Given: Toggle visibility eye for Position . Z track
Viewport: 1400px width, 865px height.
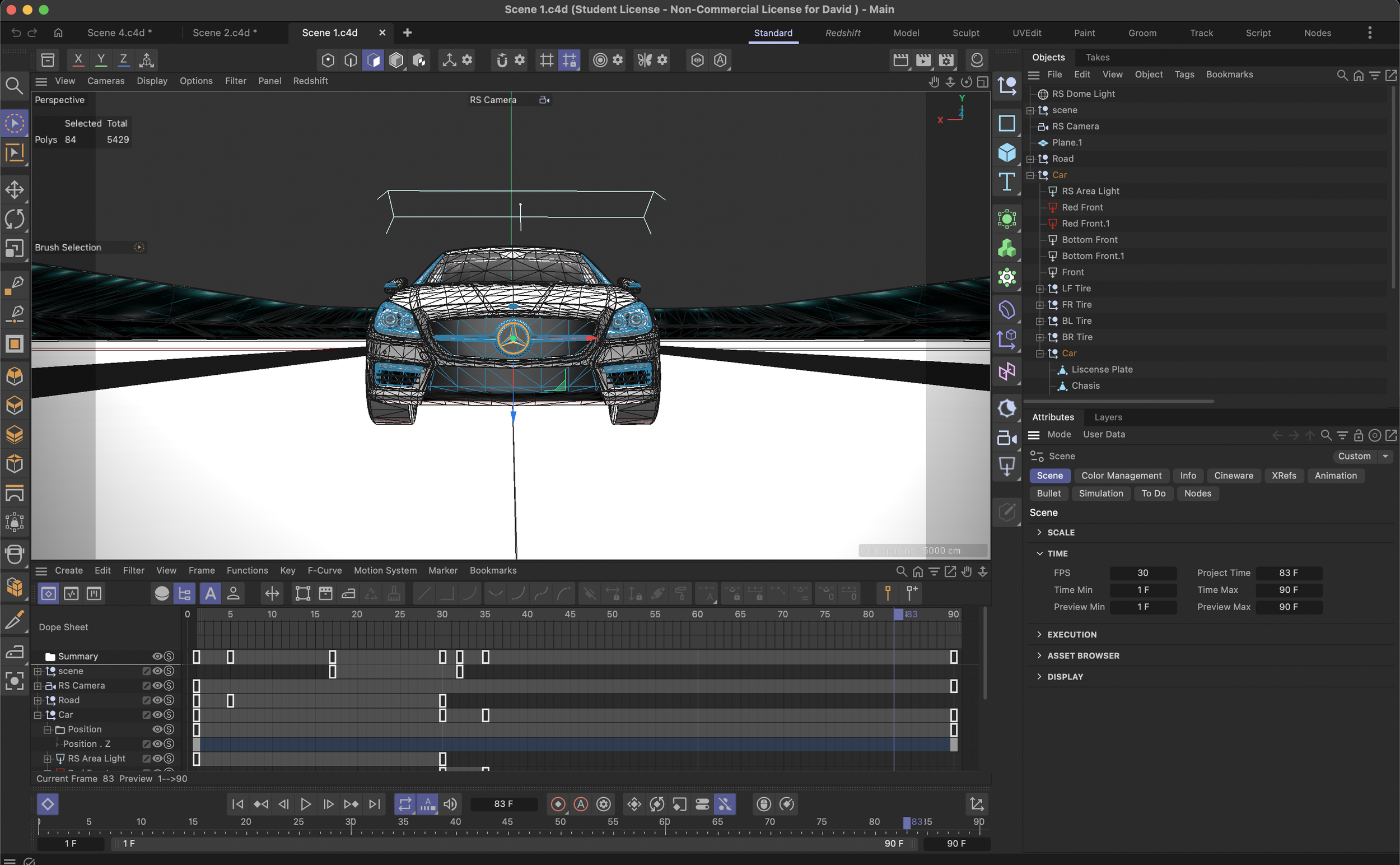Looking at the screenshot, I should click(157, 744).
